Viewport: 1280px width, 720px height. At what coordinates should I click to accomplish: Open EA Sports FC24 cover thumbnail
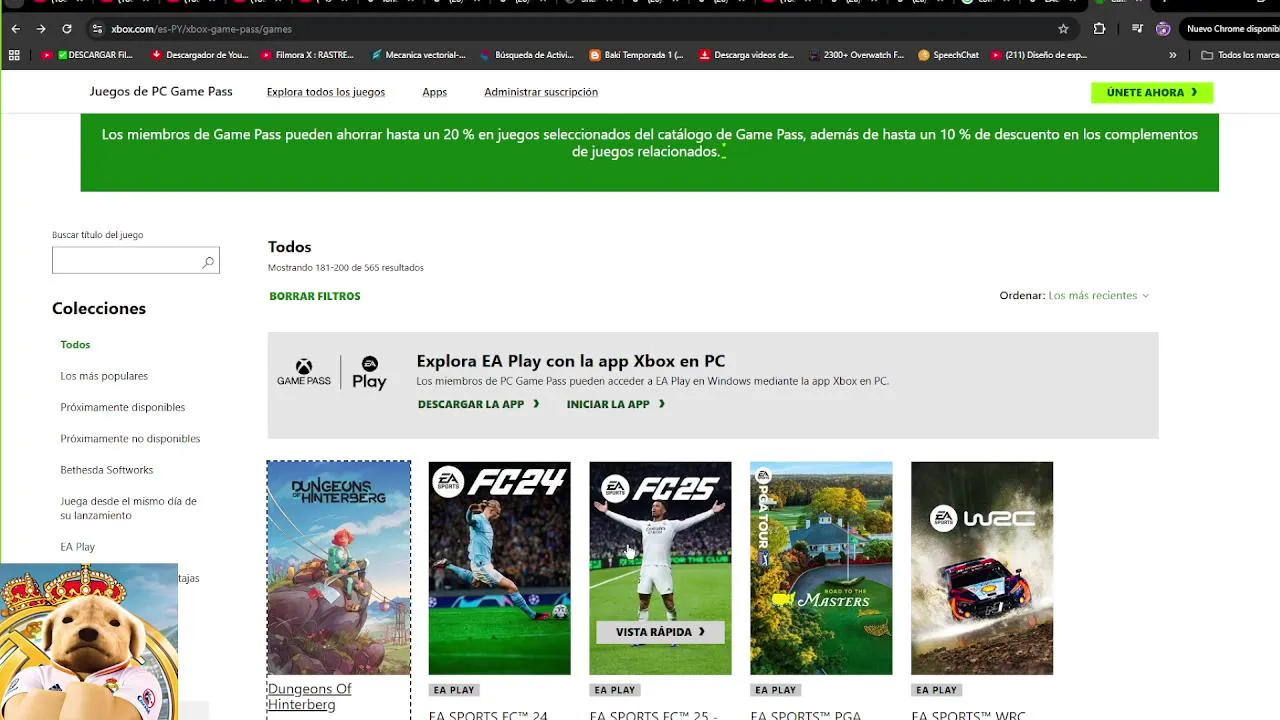point(499,568)
